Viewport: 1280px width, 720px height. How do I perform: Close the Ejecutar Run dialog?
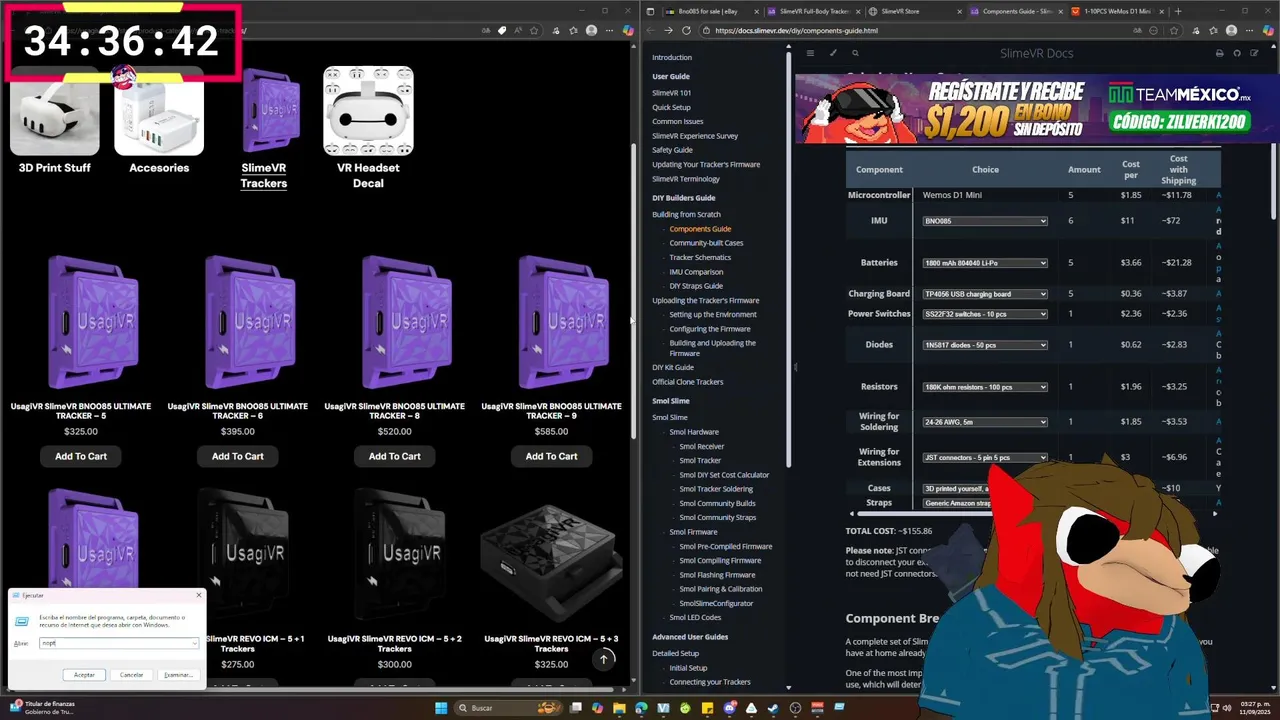tap(198, 595)
